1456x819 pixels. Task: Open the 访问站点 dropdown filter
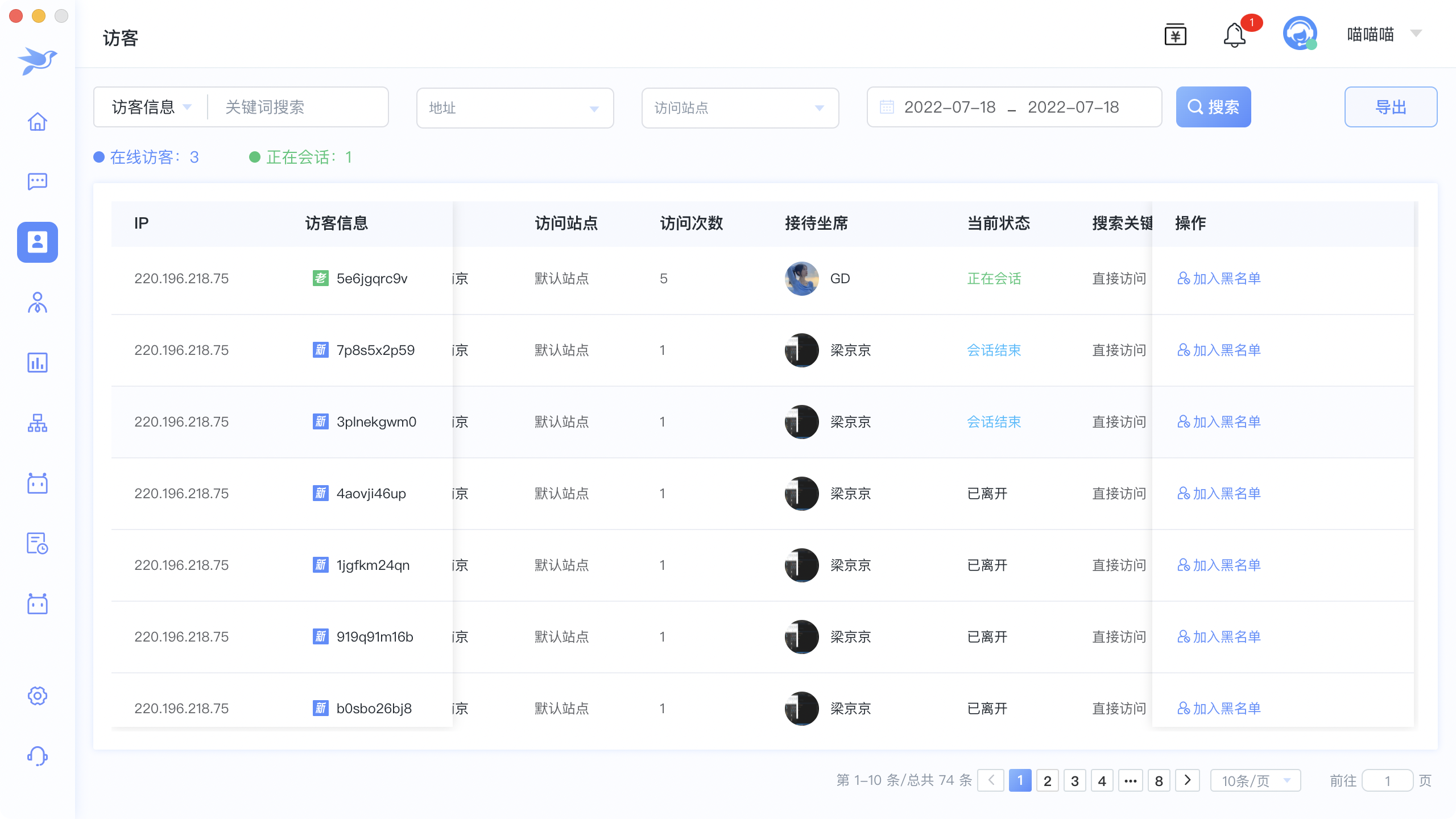(x=740, y=108)
